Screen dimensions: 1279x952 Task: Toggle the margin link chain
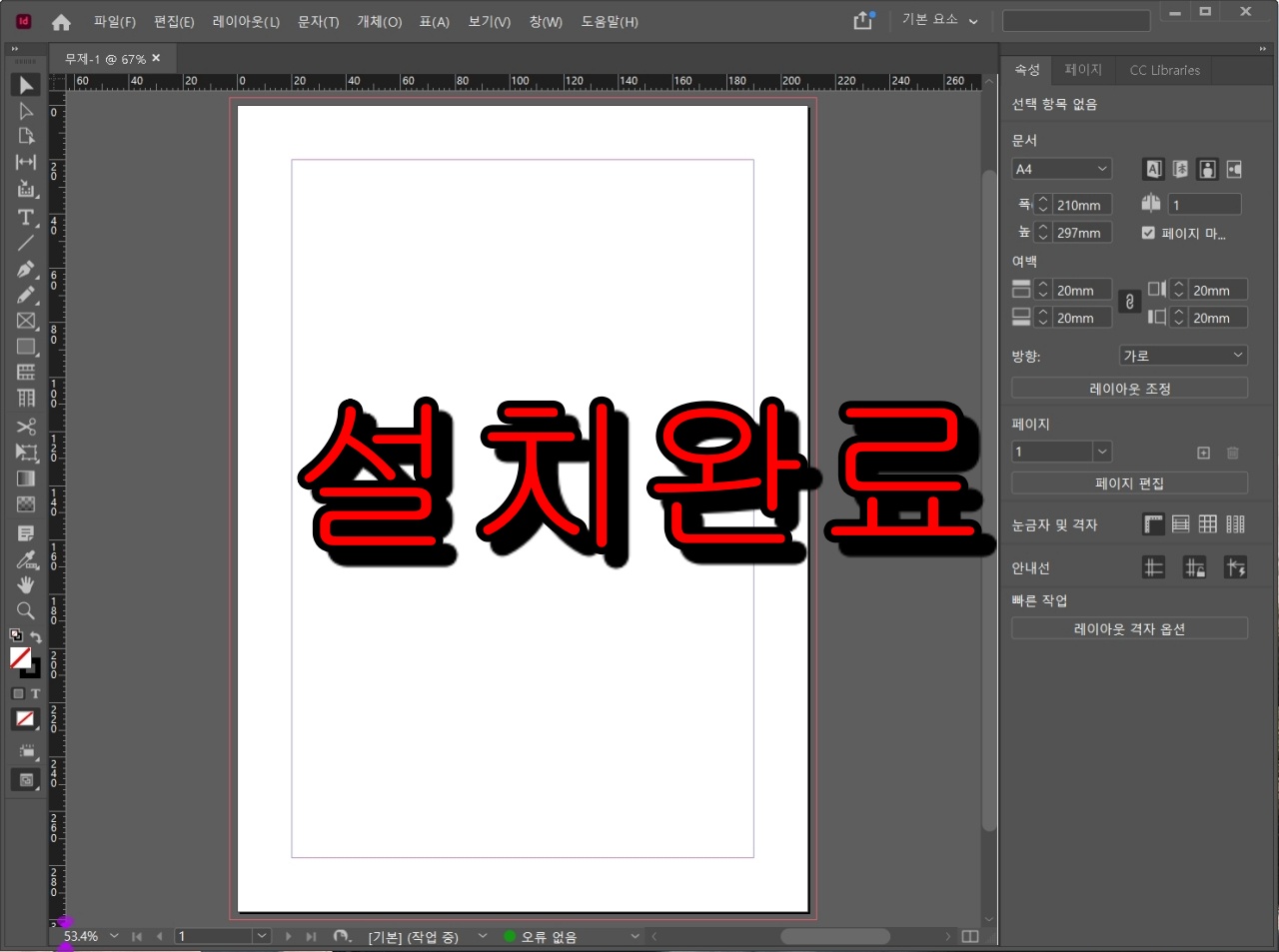click(1129, 302)
